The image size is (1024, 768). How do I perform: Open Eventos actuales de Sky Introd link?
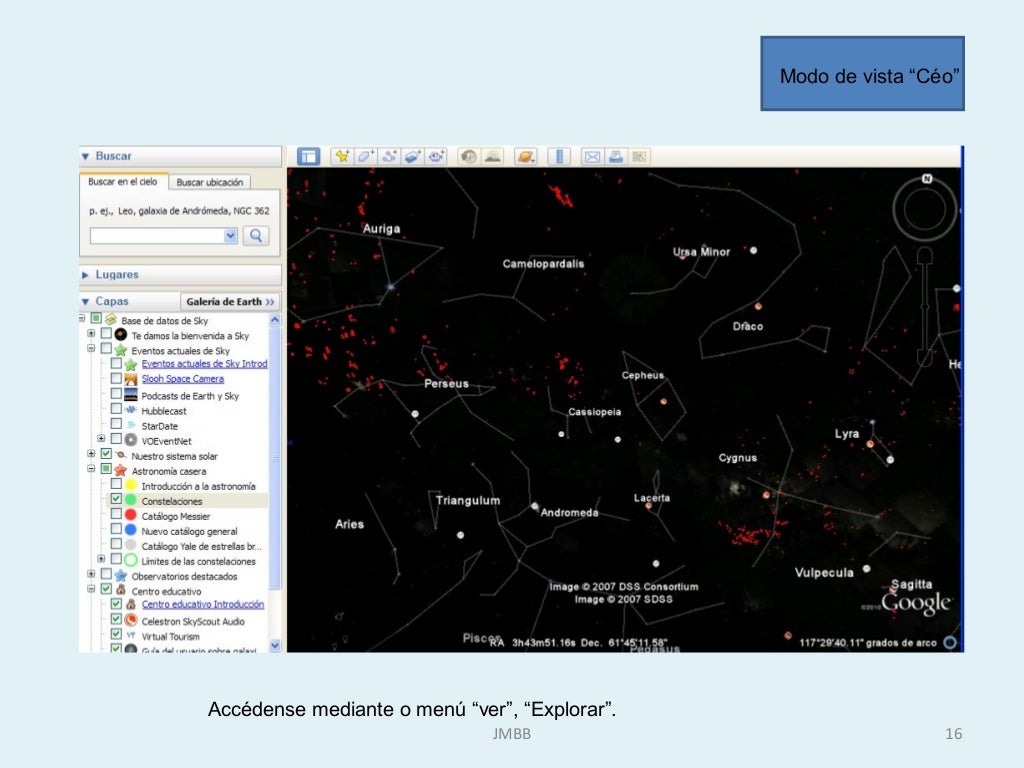click(204, 364)
